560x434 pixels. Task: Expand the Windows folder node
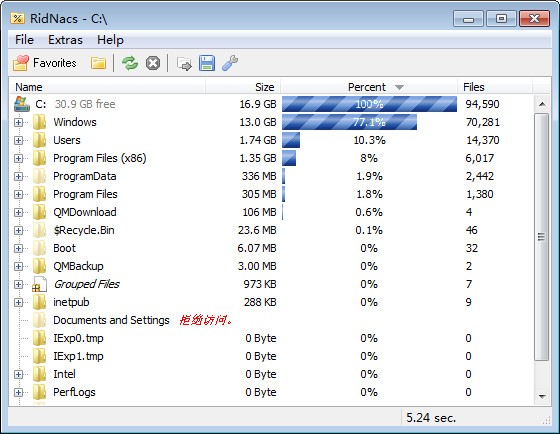(18, 122)
